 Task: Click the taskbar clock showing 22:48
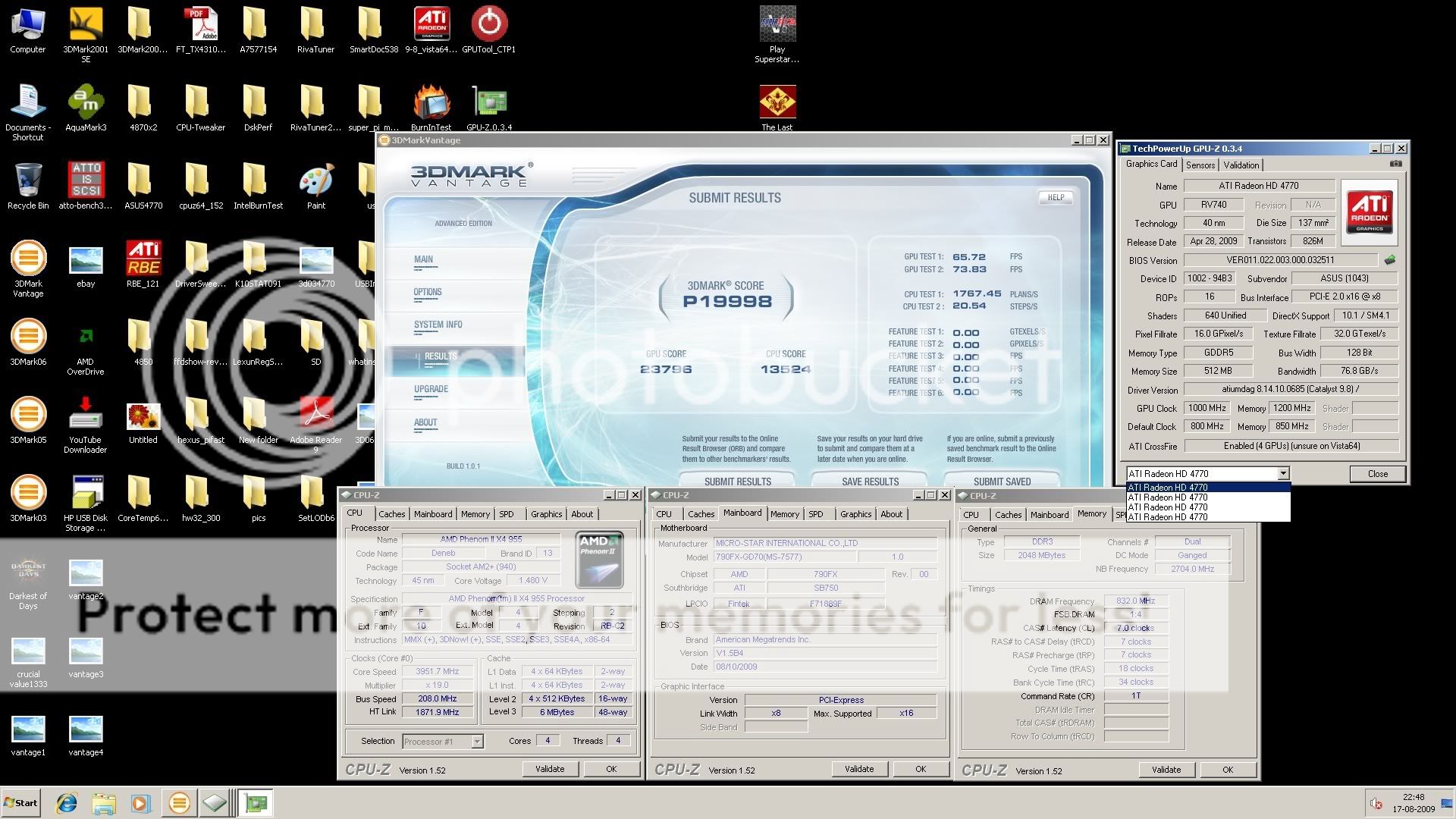tap(1414, 797)
